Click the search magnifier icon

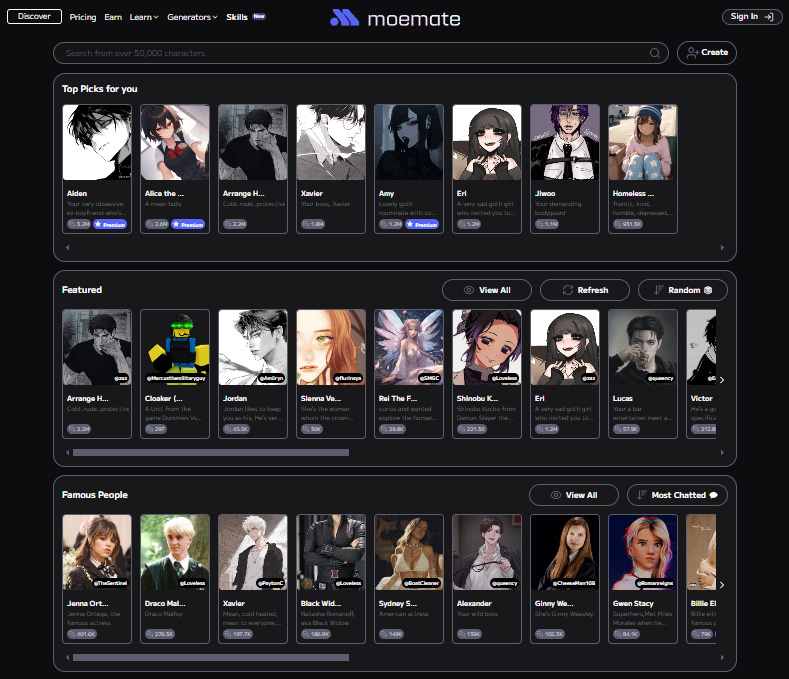655,53
